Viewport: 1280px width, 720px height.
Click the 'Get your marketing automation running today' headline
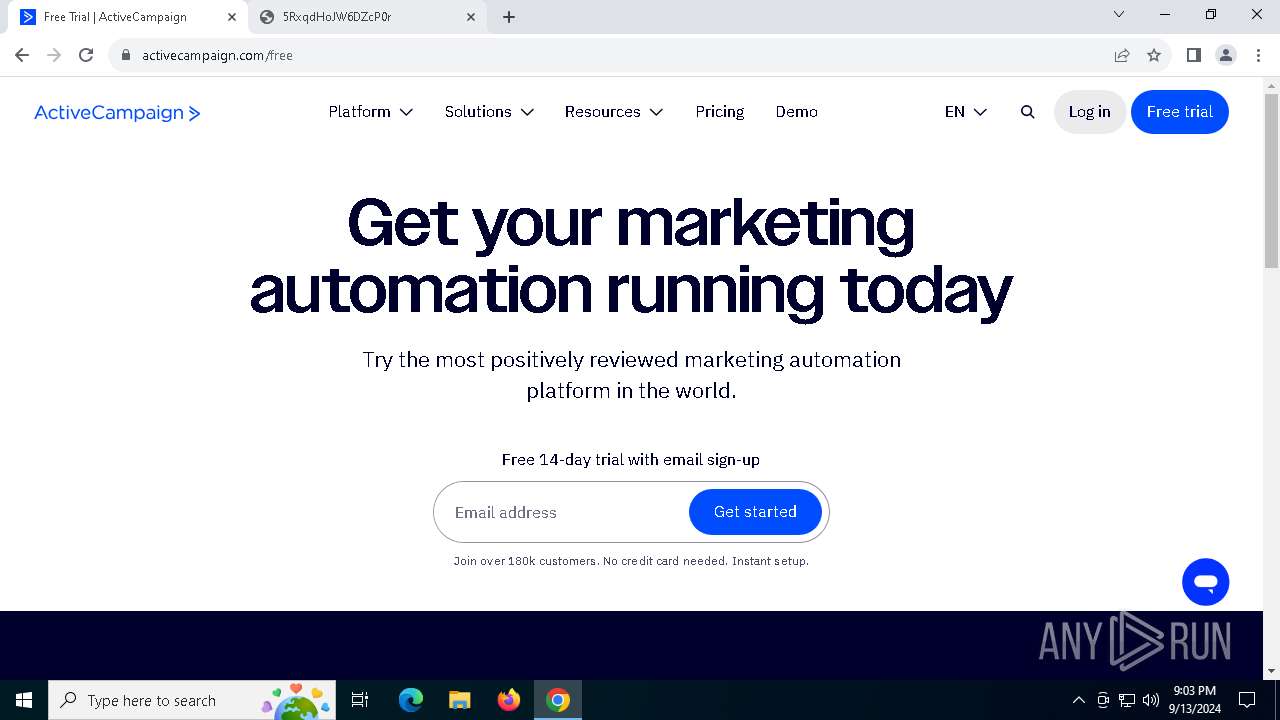coord(631,256)
